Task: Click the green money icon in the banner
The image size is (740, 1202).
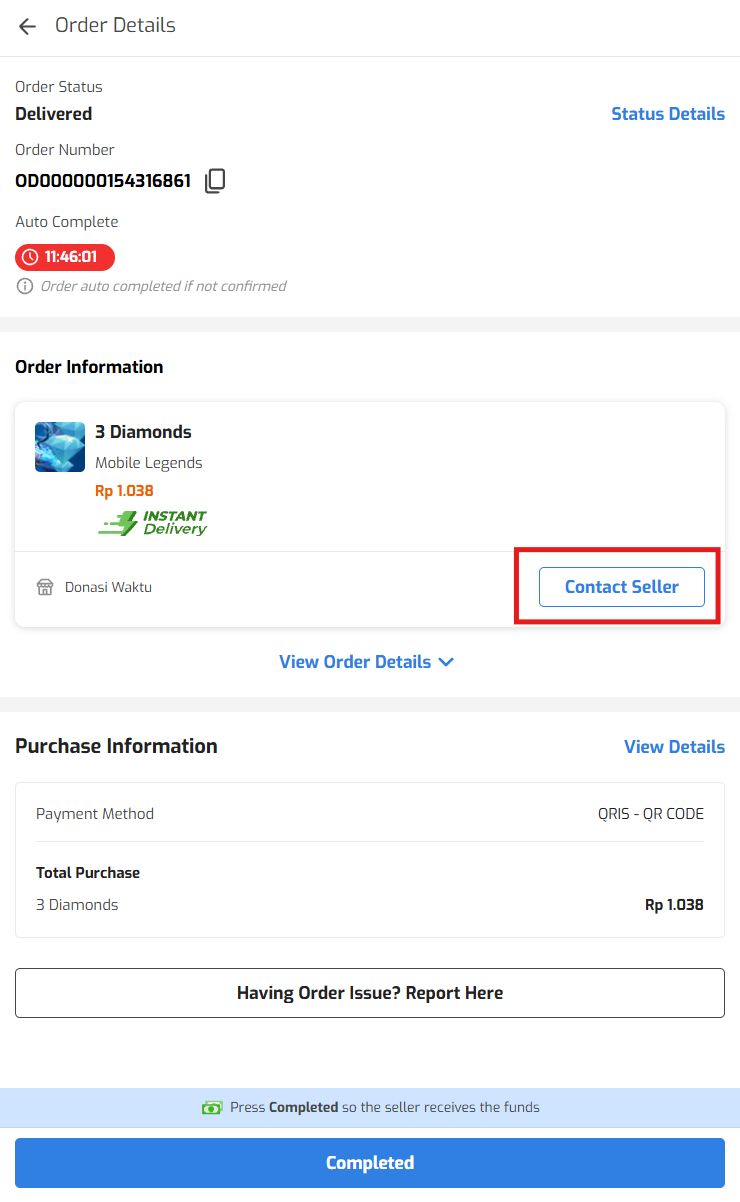Action: pos(212,1108)
